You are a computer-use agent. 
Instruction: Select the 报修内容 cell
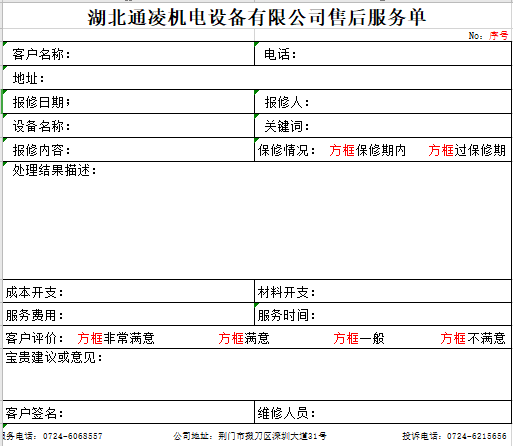tap(128, 150)
